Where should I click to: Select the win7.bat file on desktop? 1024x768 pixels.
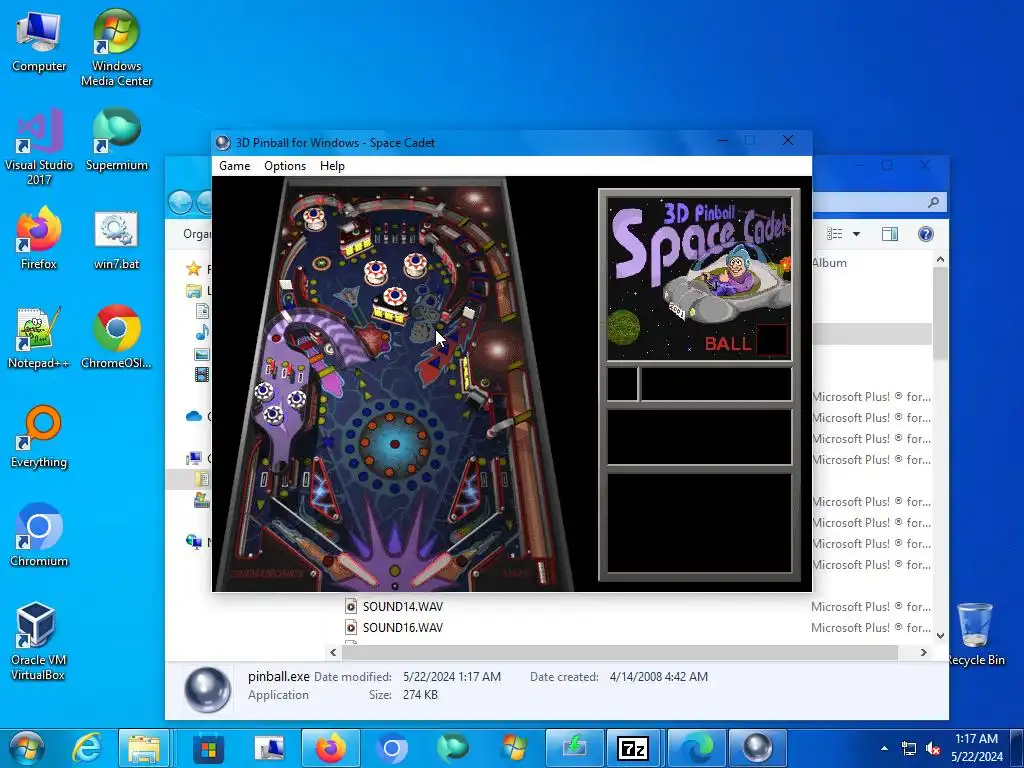[116, 240]
